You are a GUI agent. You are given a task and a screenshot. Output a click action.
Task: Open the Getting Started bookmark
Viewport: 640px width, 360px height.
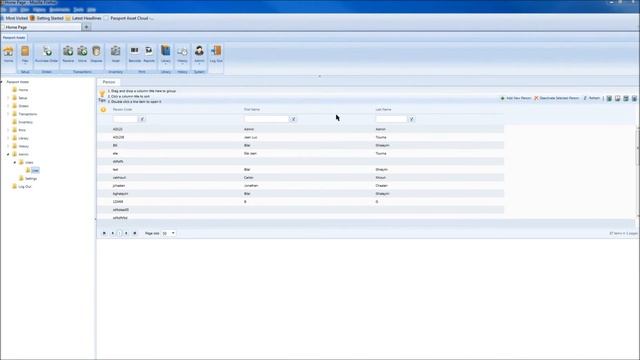[x=47, y=18]
